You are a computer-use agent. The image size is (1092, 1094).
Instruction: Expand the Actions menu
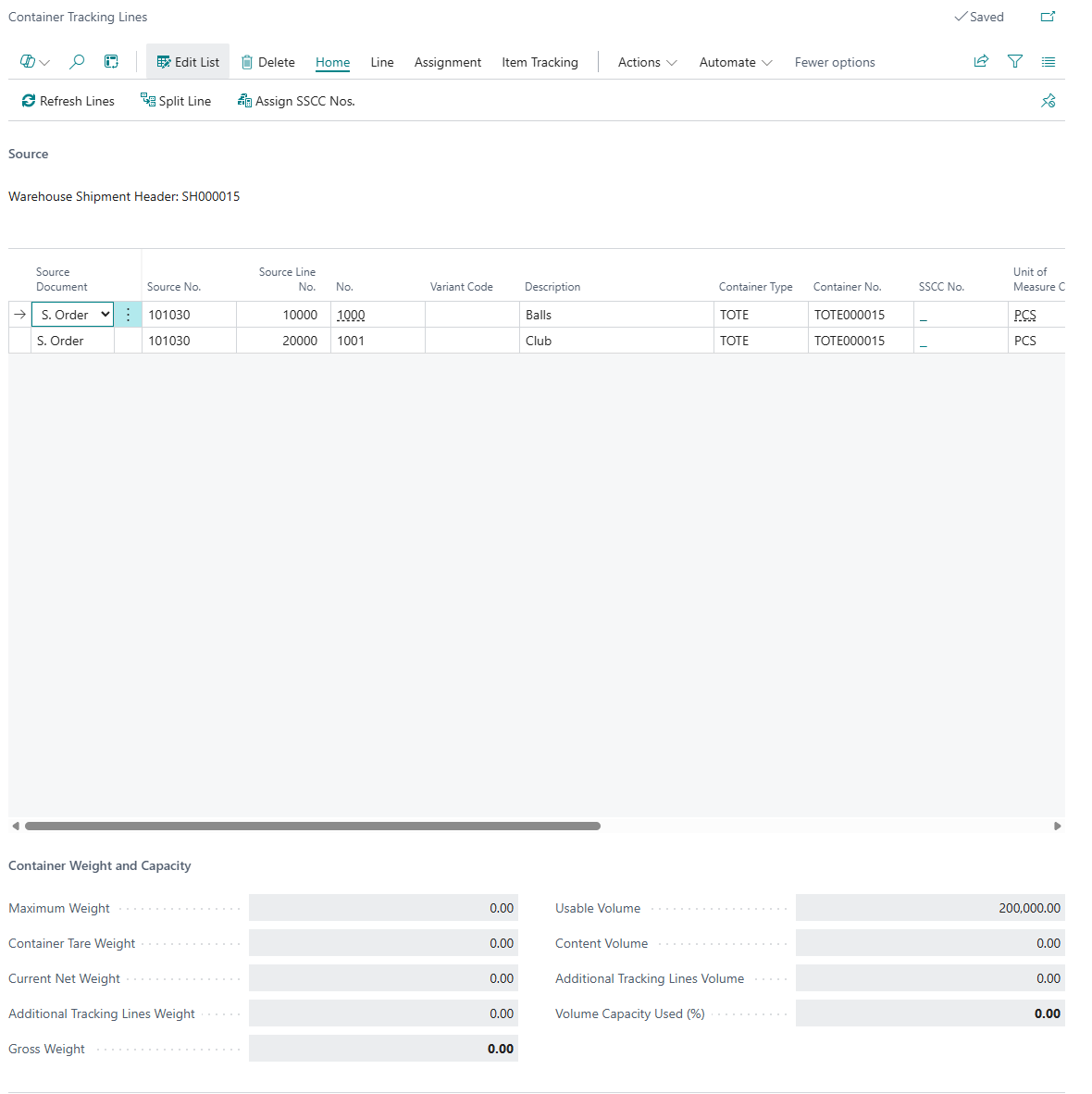tap(647, 62)
